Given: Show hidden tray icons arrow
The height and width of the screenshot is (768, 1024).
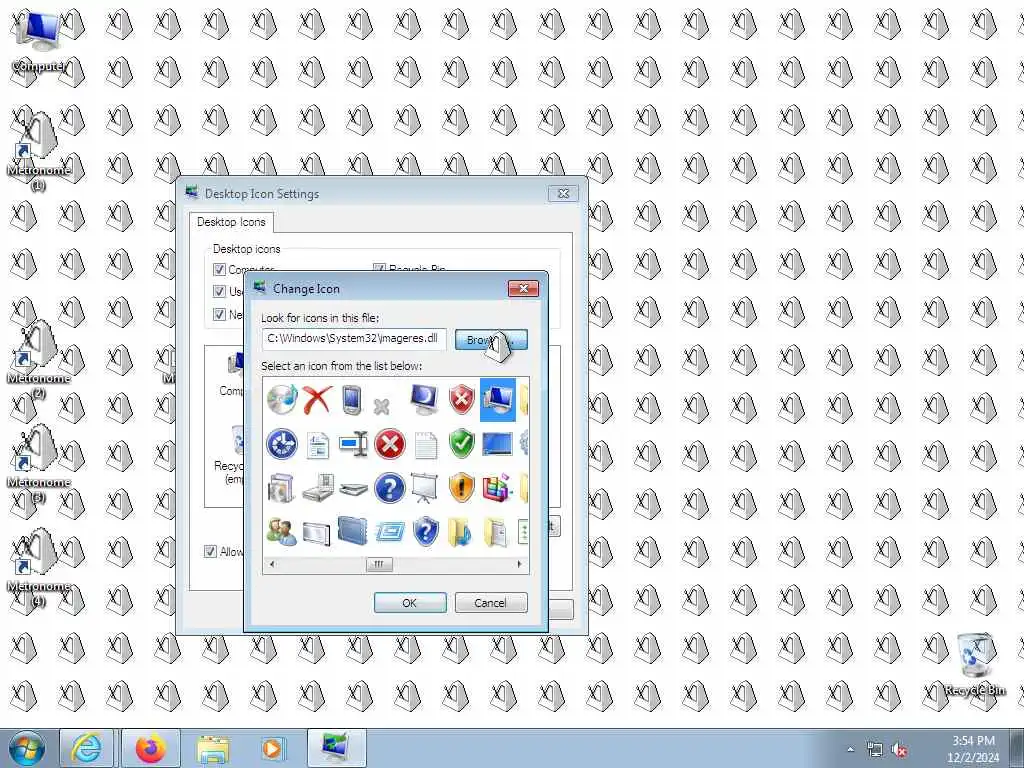Looking at the screenshot, I should 850,750.
